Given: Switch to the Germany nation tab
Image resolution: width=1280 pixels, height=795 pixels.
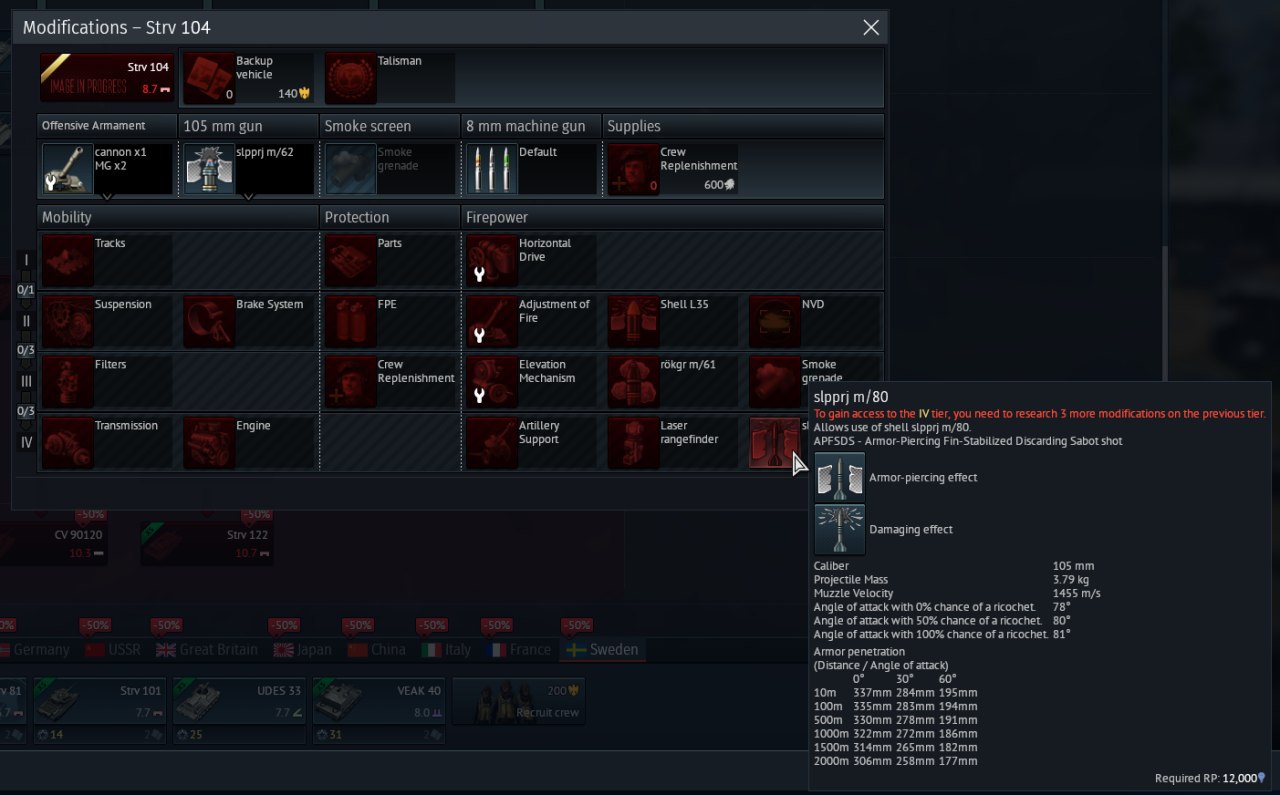Looking at the screenshot, I should [33, 650].
